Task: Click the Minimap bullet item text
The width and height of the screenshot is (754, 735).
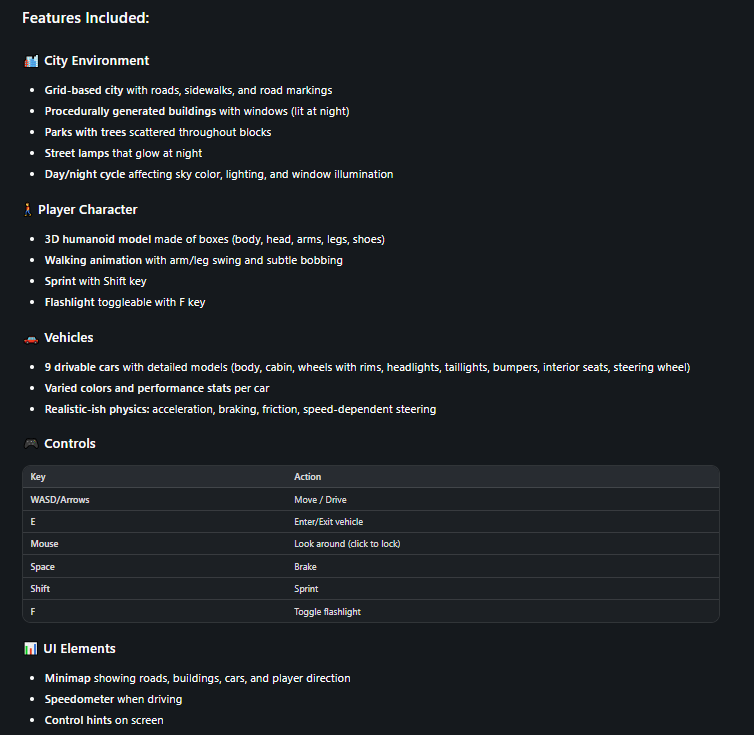Action: pos(198,678)
